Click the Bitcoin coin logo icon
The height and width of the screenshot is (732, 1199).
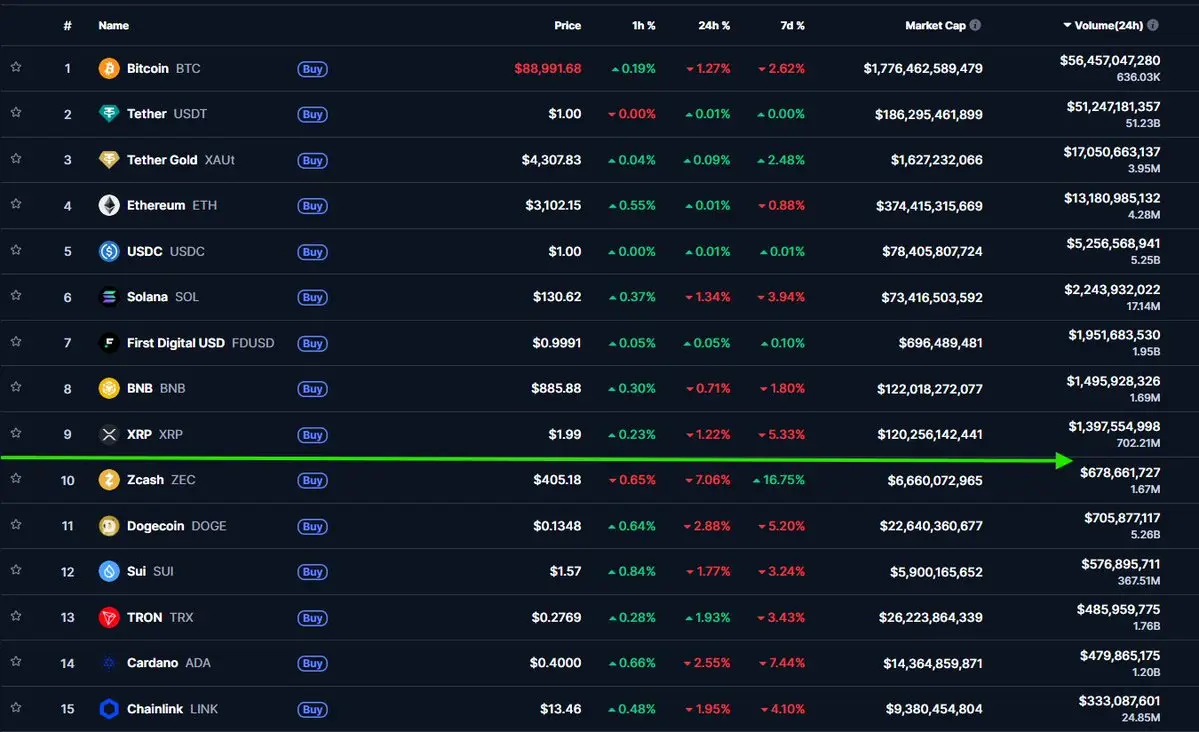click(x=109, y=68)
